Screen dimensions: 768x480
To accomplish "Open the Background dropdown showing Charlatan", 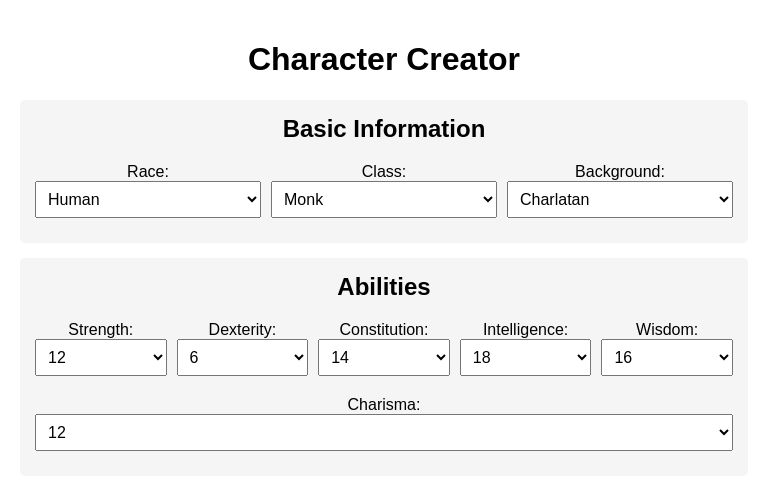I will coord(620,199).
